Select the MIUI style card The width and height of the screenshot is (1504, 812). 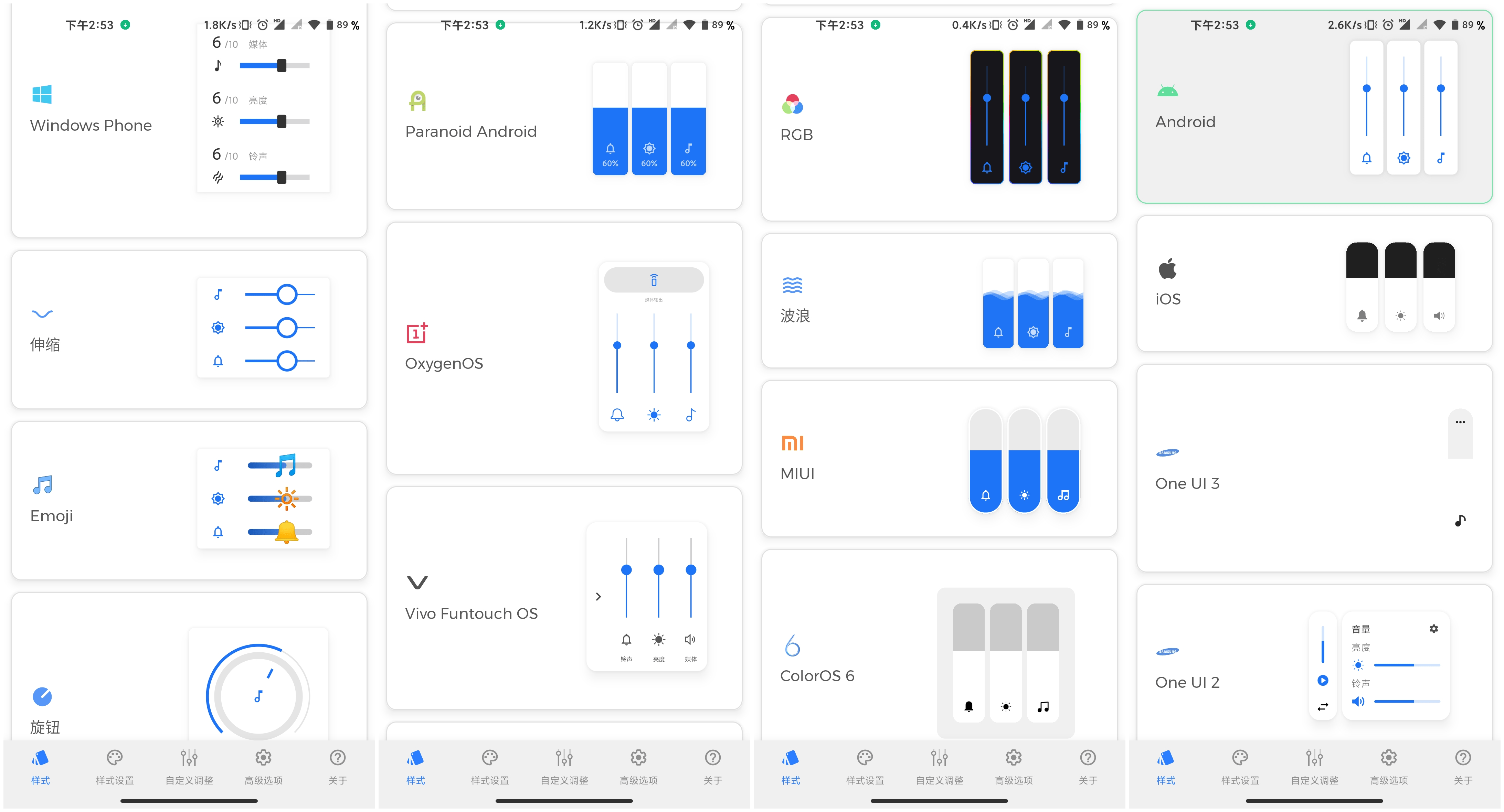coord(940,459)
